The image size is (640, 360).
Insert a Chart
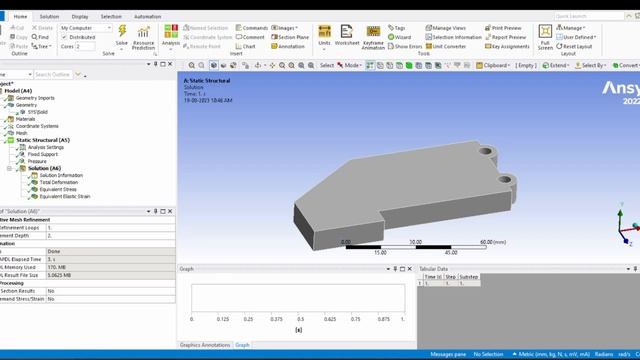point(245,47)
